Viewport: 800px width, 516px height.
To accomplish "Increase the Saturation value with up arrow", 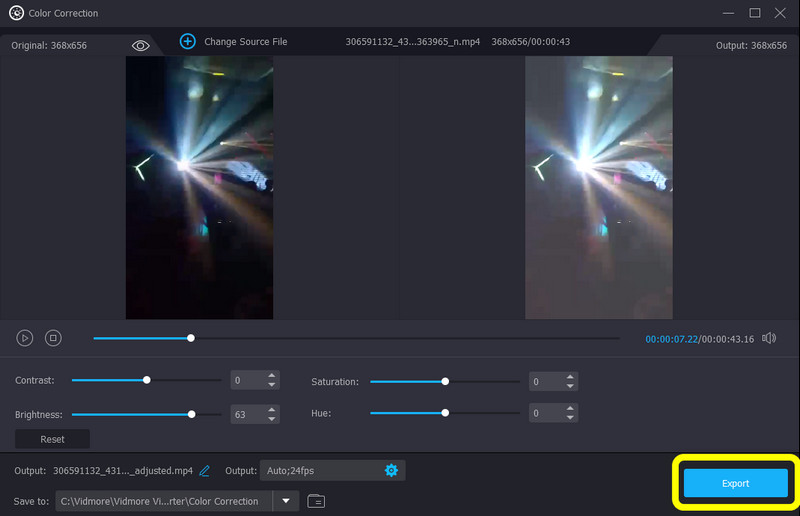I will (x=570, y=376).
